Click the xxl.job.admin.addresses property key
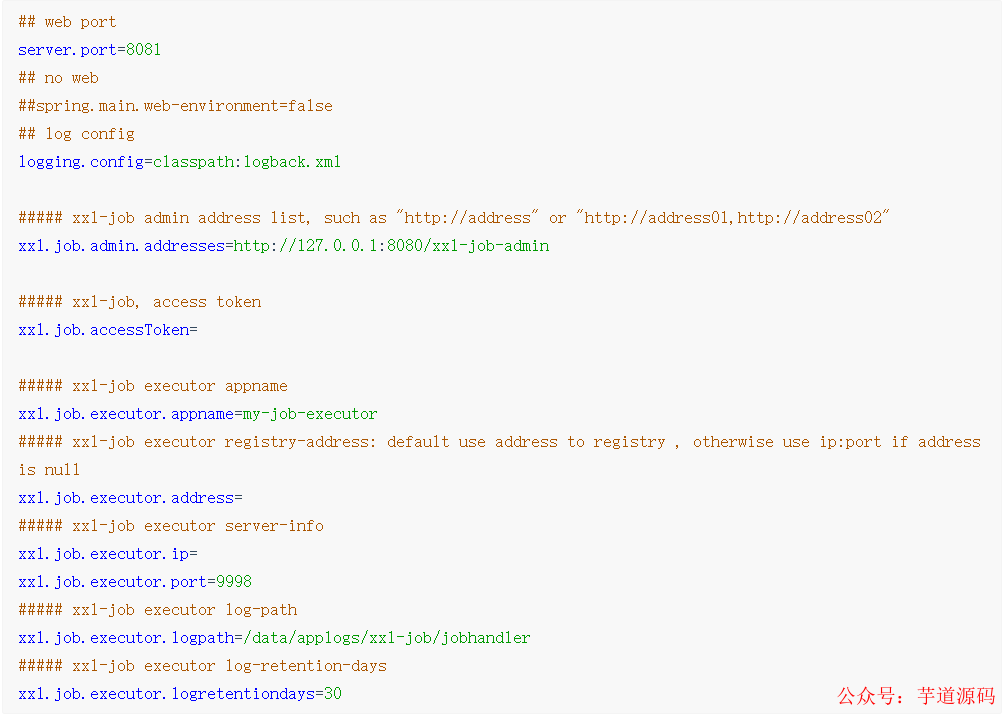The width and height of the screenshot is (1007, 716). [121, 246]
